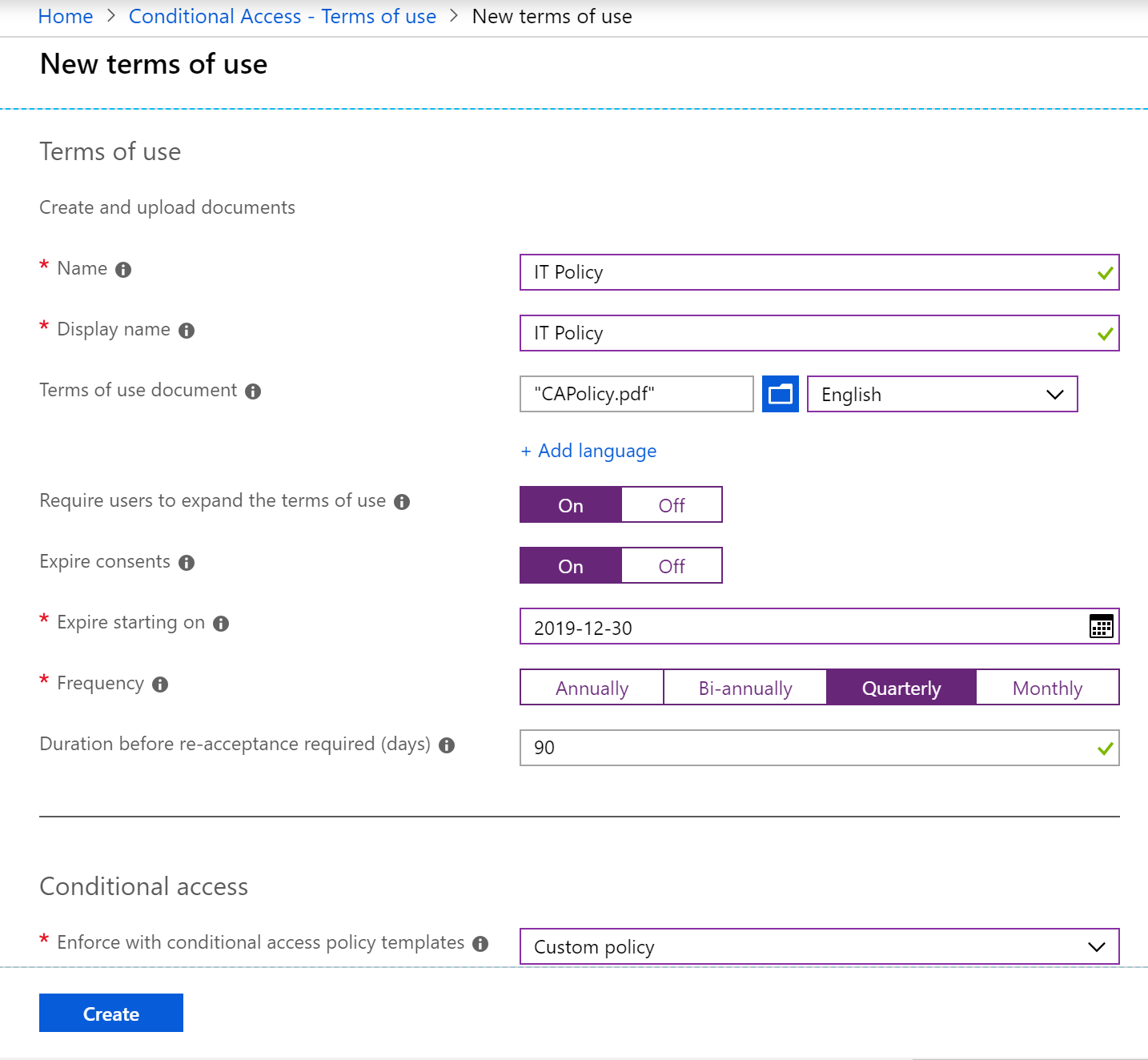The image size is (1148, 1060).
Task: Click the info icon beside Display name
Action: pos(187,331)
